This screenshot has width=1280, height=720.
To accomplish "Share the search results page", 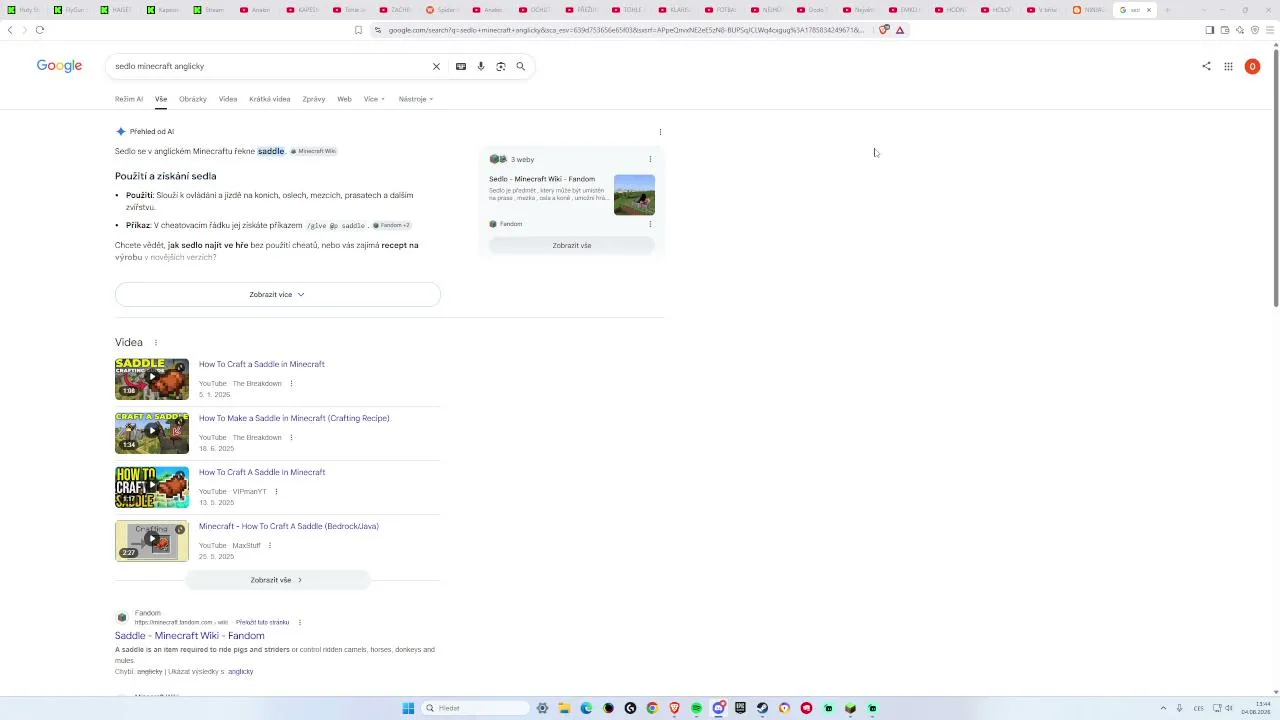I will tap(1206, 66).
